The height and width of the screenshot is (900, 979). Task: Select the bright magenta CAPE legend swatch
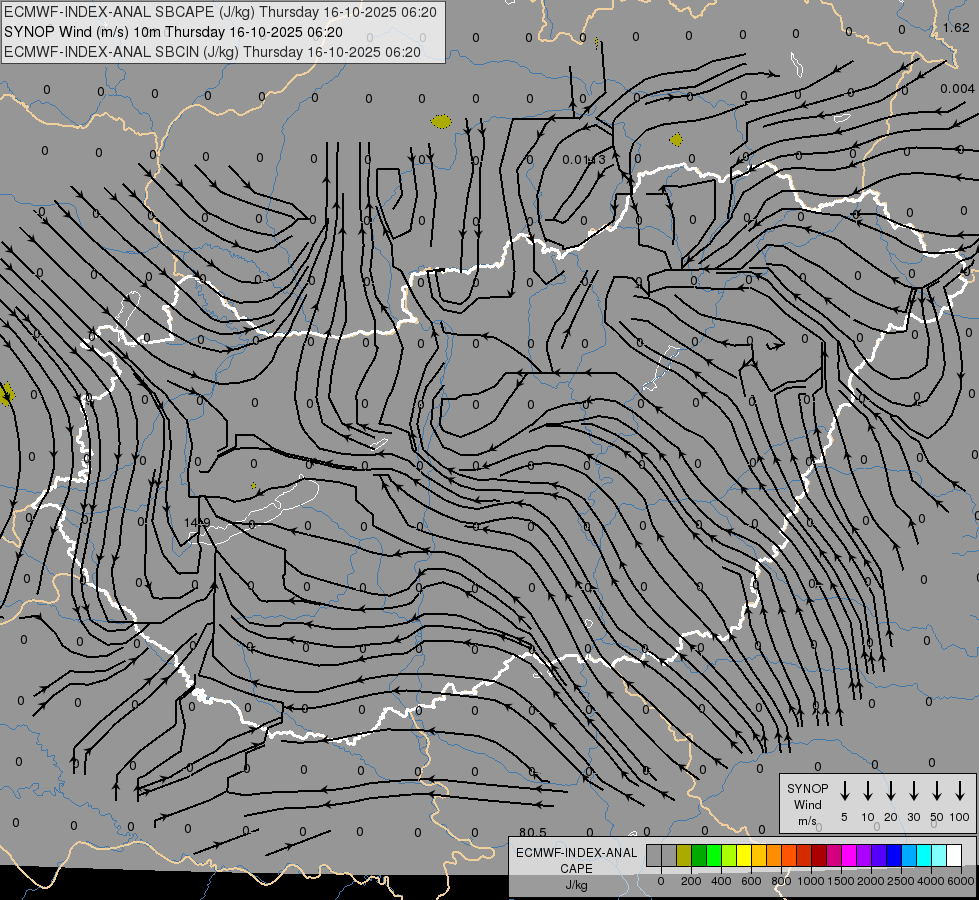849,855
